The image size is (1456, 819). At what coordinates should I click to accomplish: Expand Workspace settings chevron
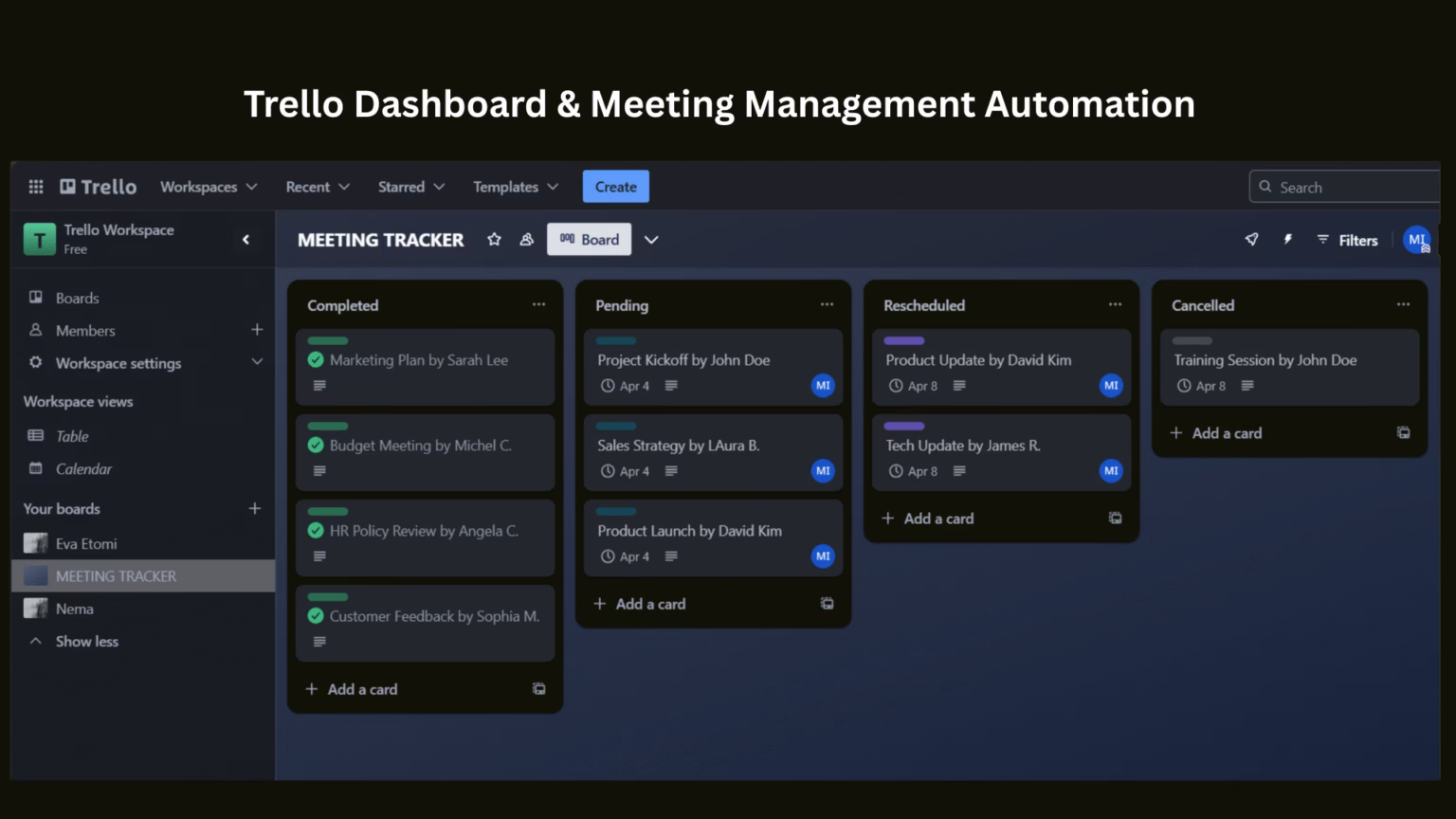pyautogui.click(x=257, y=362)
